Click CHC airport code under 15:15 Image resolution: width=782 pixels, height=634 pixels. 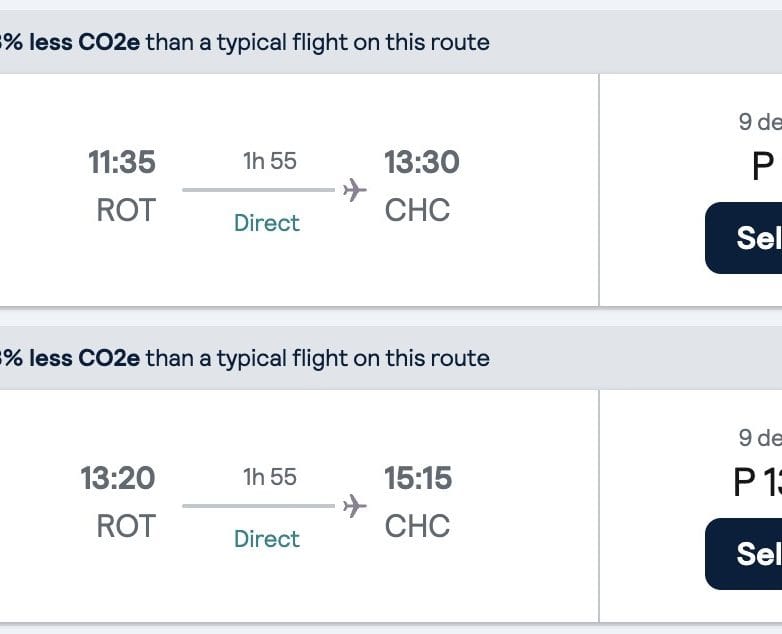[x=417, y=526]
